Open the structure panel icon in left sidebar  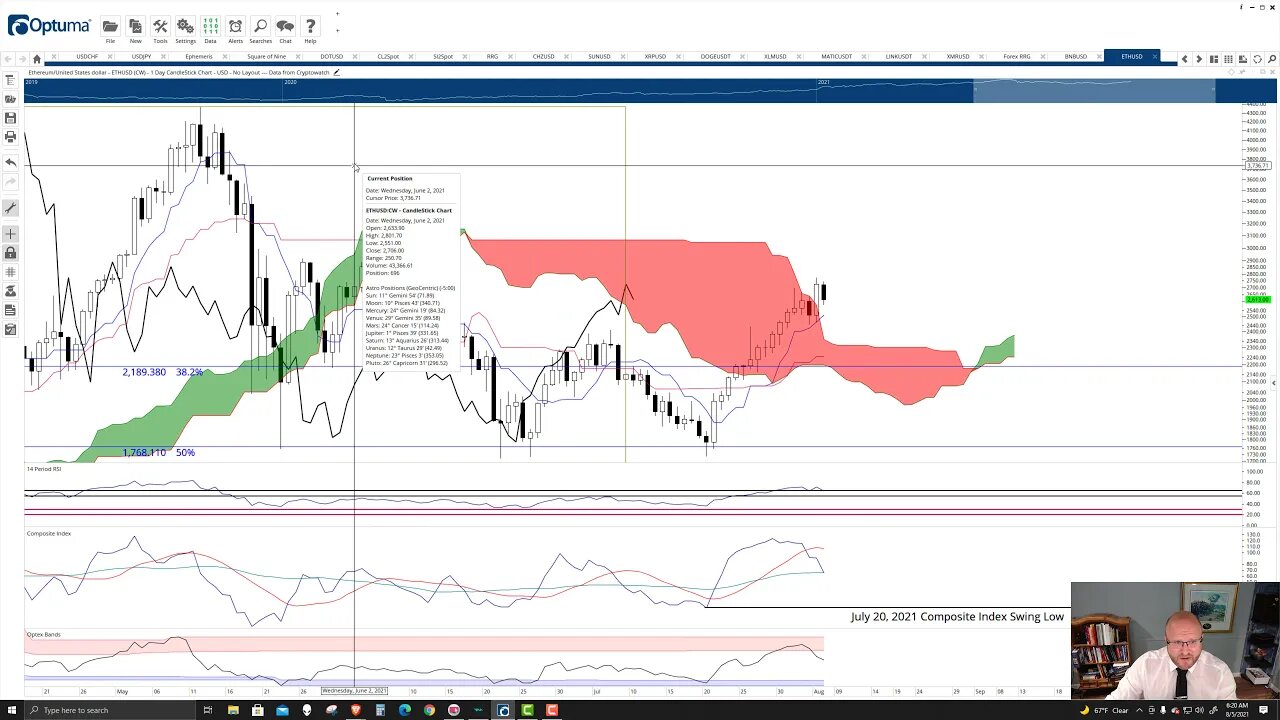10,81
